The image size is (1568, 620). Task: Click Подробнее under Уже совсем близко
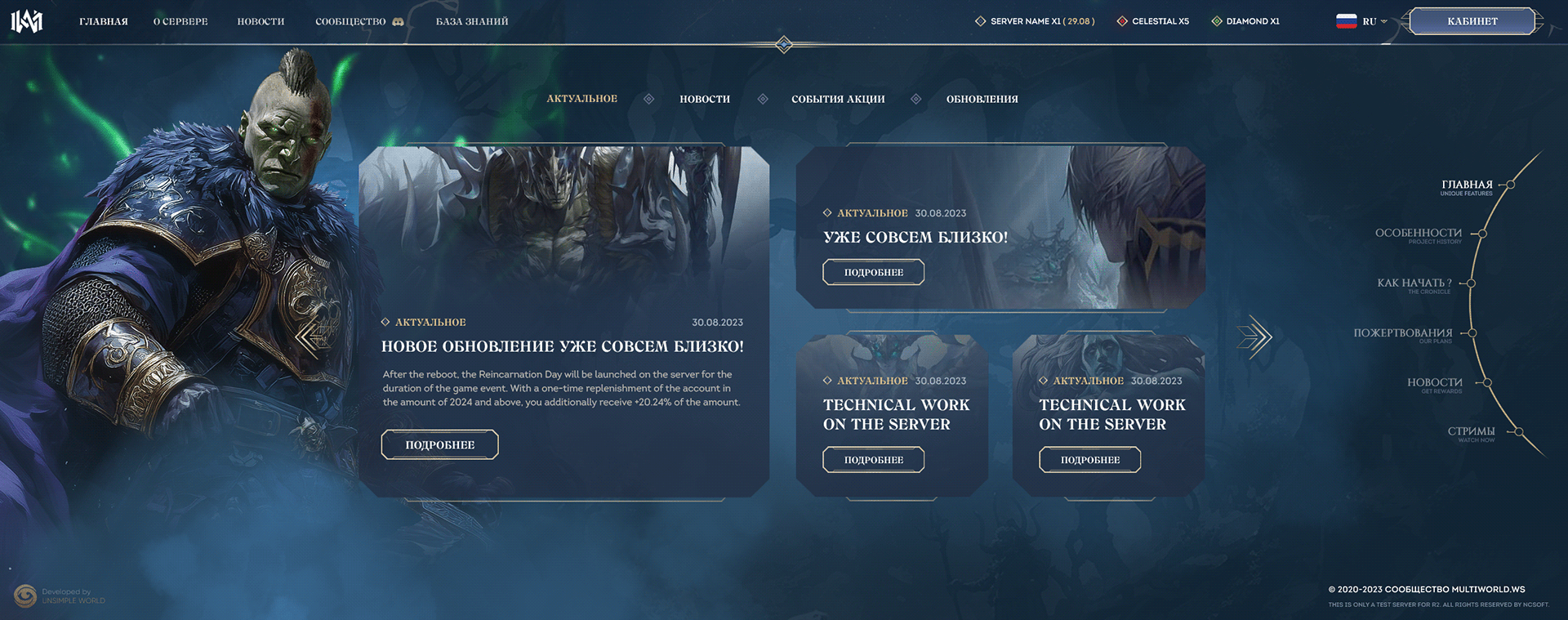[x=873, y=272]
